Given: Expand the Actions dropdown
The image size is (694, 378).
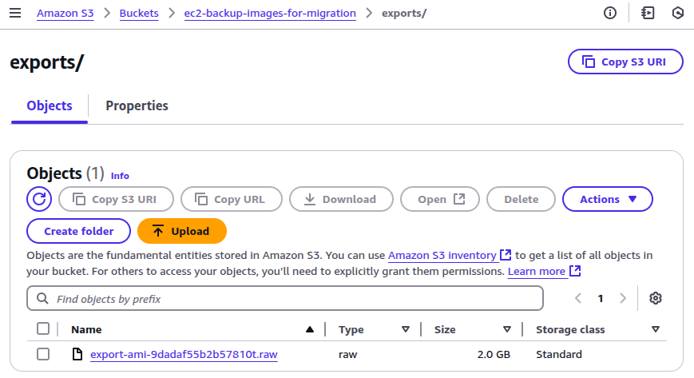Looking at the screenshot, I should pos(607,199).
